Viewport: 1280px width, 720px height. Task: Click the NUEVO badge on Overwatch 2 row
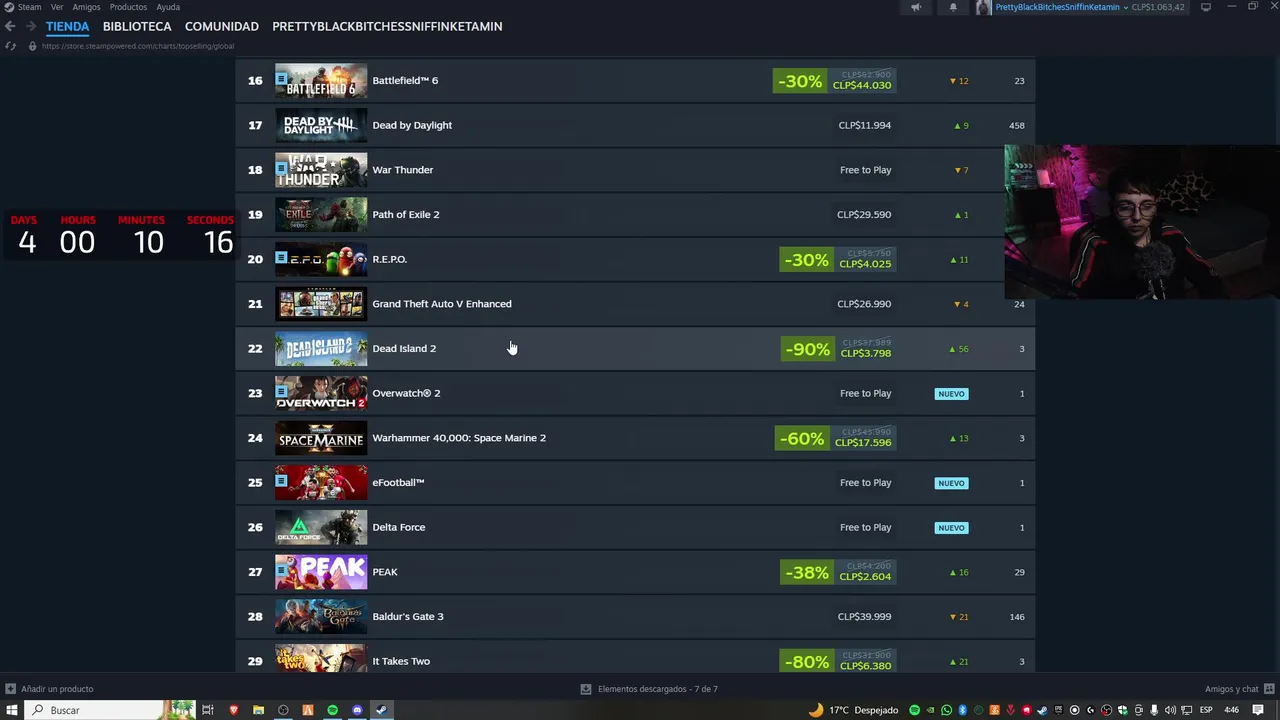pos(951,393)
